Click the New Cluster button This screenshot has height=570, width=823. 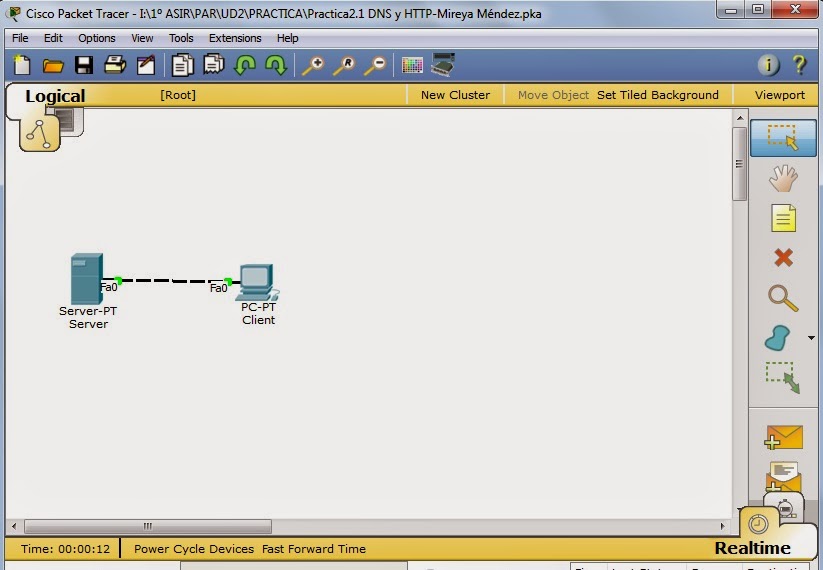click(x=455, y=95)
